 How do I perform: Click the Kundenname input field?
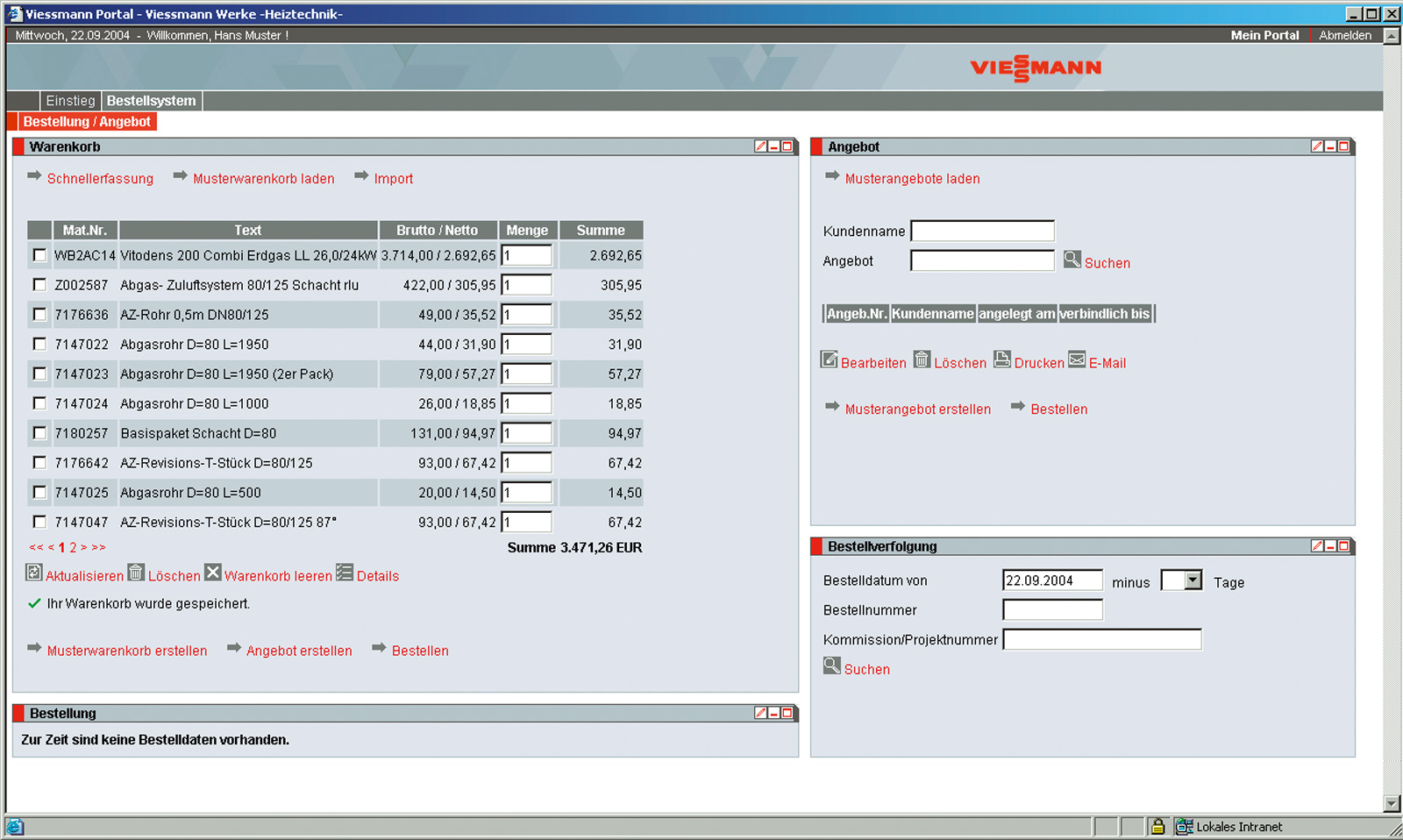point(983,231)
